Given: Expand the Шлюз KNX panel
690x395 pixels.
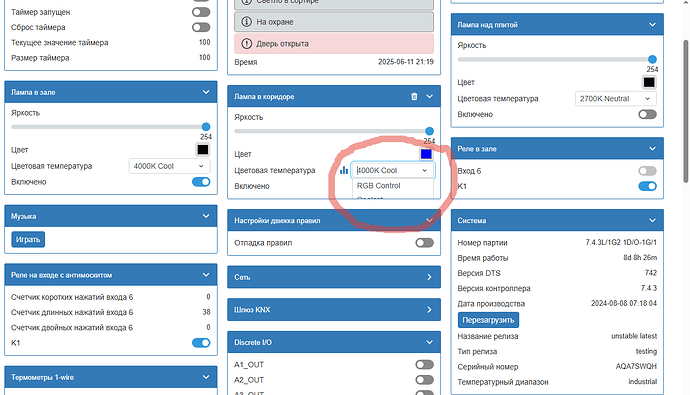Looking at the screenshot, I should coord(429,310).
